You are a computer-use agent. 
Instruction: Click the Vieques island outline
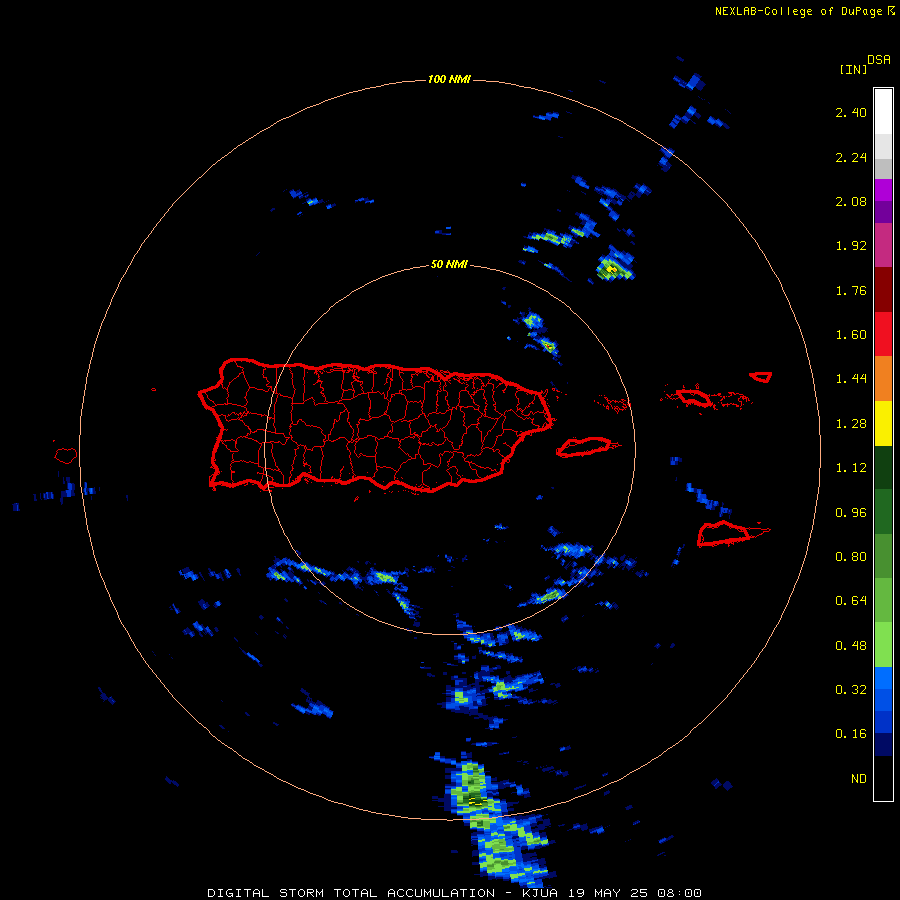pos(585,447)
